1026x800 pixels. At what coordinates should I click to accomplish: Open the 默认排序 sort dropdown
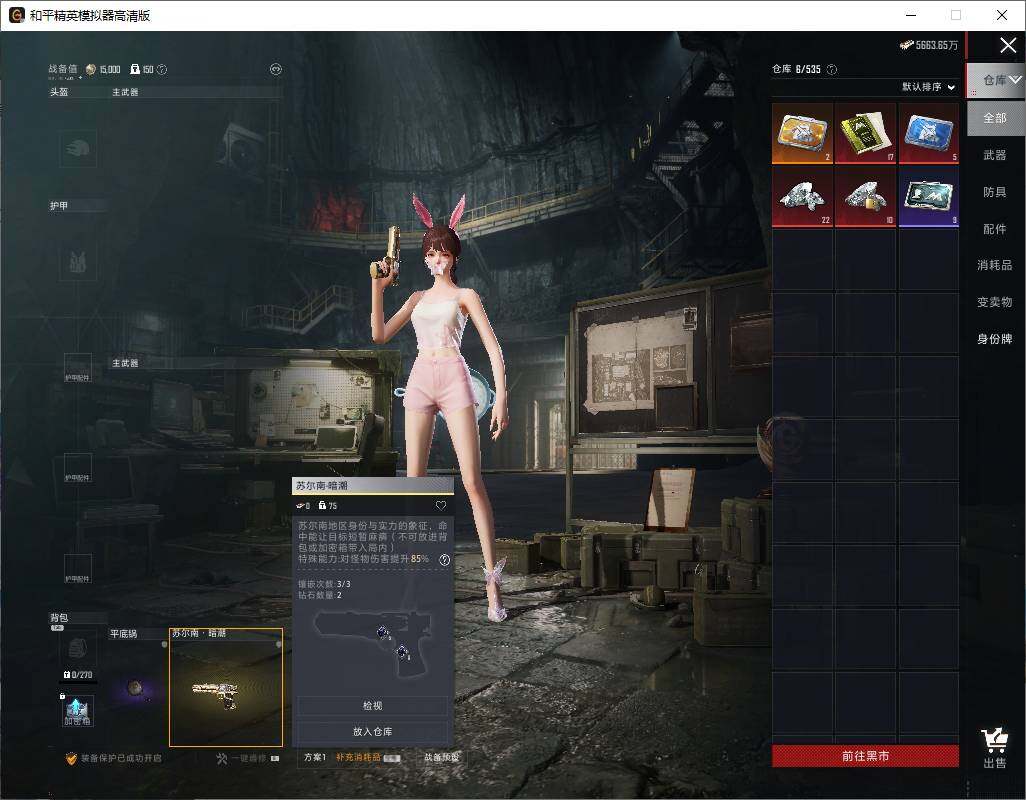point(929,86)
